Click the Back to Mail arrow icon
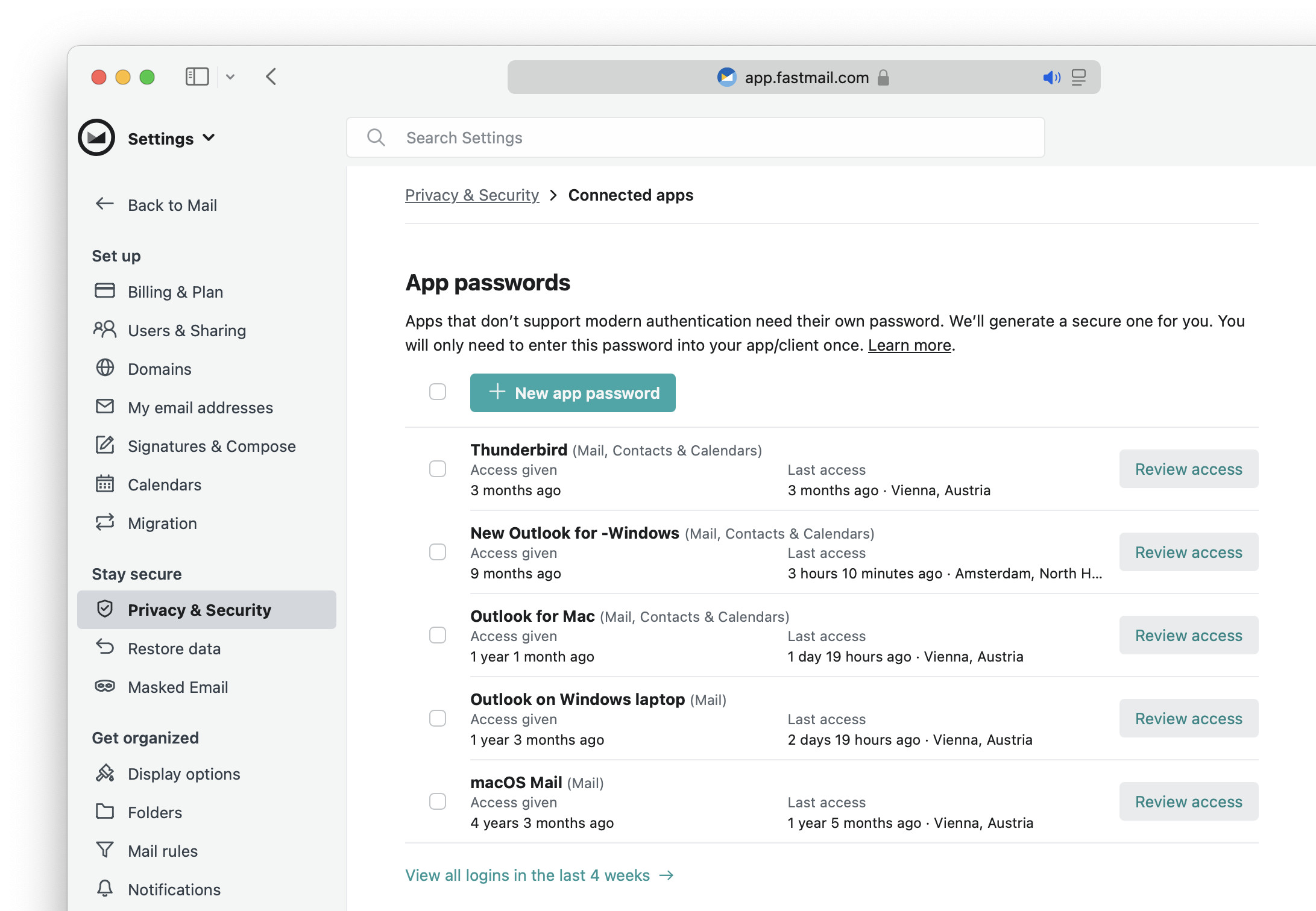The image size is (1316, 911). coord(105,204)
